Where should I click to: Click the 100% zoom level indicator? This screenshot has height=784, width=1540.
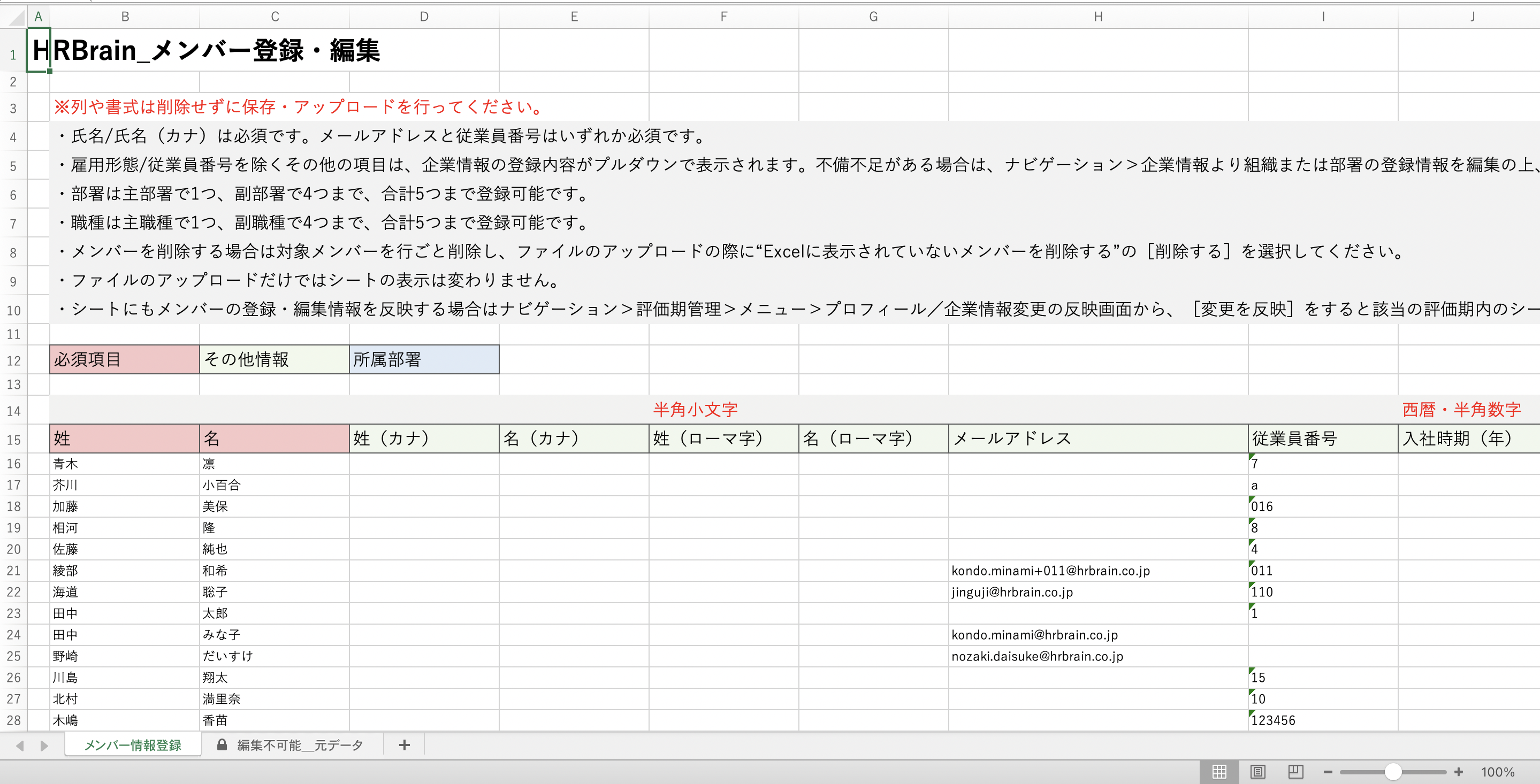click(1498, 772)
